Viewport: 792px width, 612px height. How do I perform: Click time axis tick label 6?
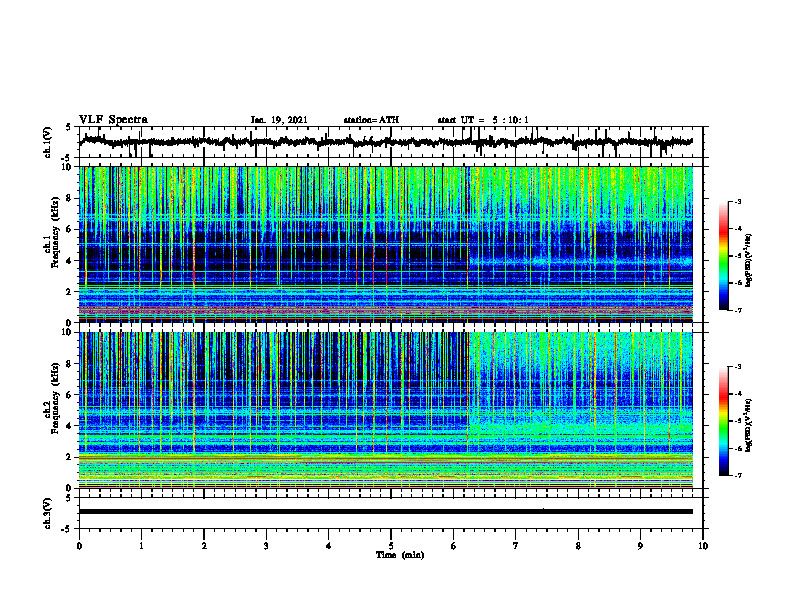pos(454,546)
